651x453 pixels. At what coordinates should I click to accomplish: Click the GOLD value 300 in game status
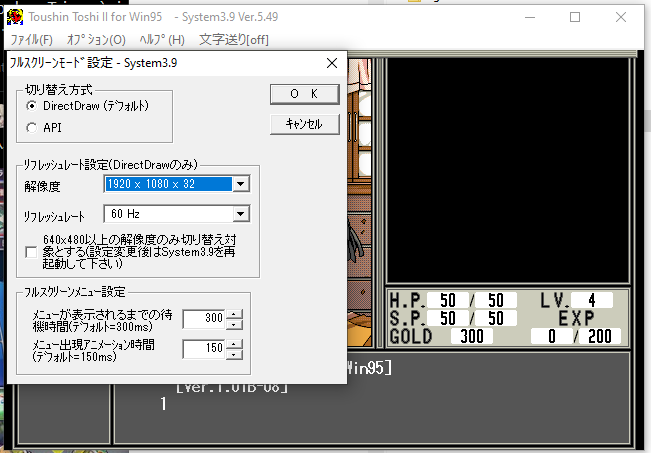[x=472, y=336]
